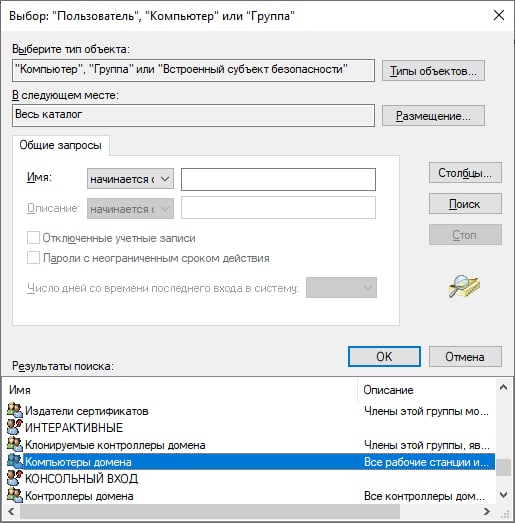Screen dimensions: 515x523
Task: Click the Типы объектов button
Action: [433, 71]
